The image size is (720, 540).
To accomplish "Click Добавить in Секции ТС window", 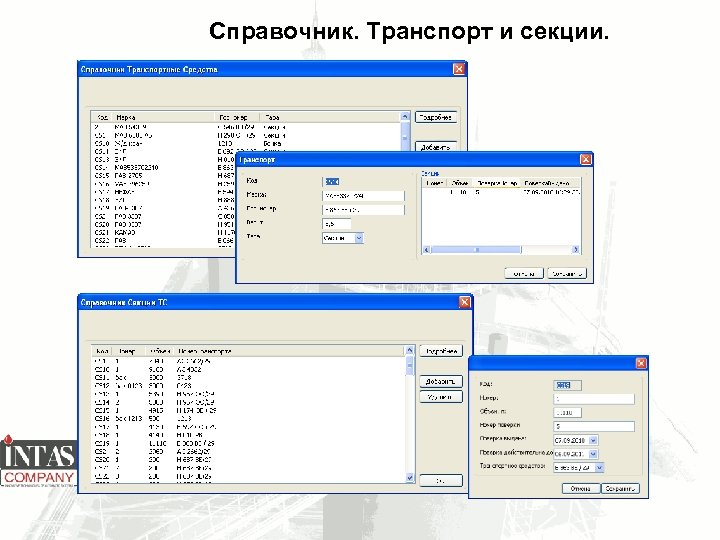I will click(441, 381).
